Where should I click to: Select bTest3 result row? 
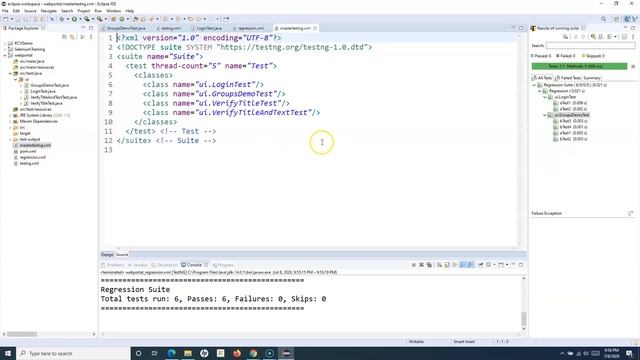(x=571, y=121)
